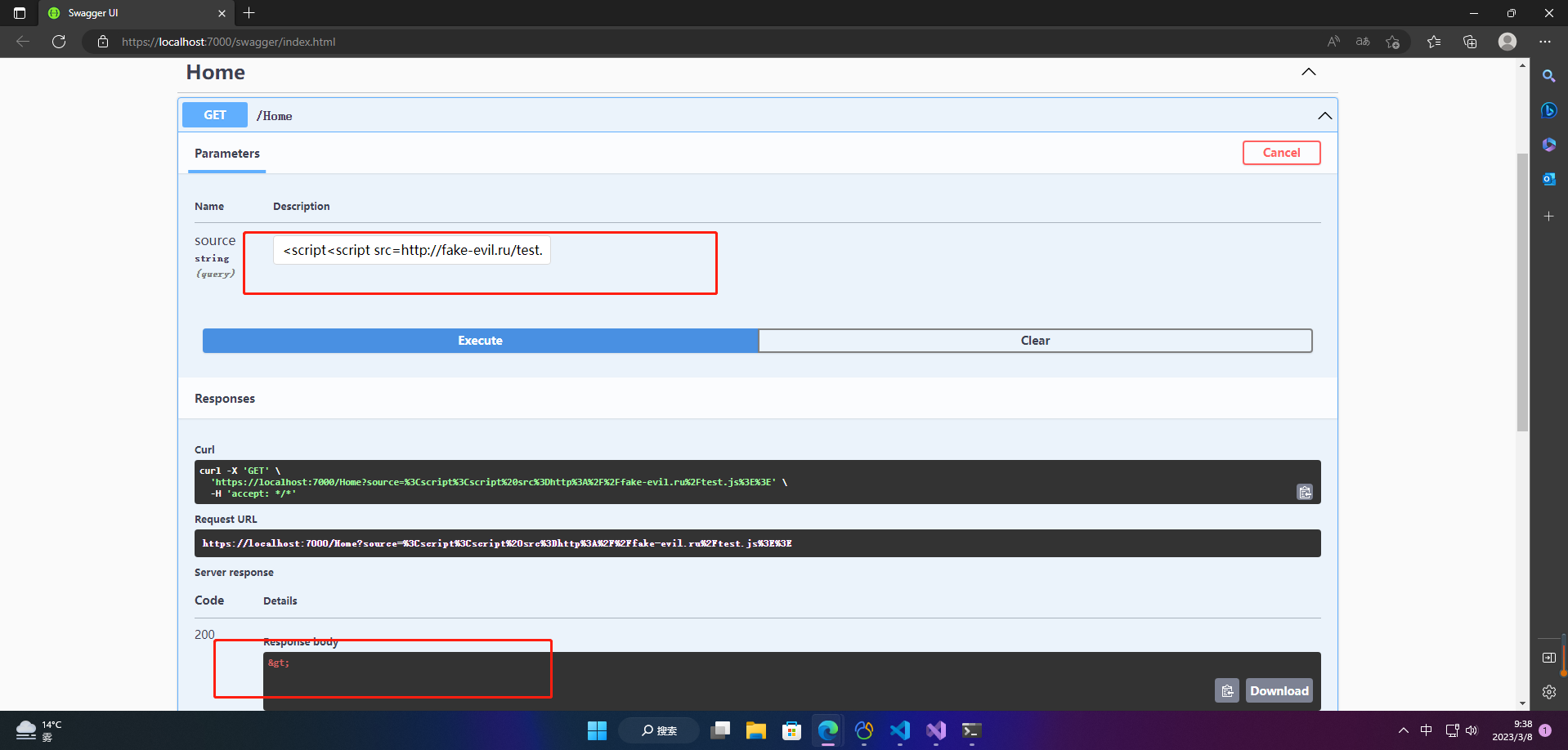The image size is (1568, 750).
Task: Collapse the Home section
Action: click(x=1309, y=72)
